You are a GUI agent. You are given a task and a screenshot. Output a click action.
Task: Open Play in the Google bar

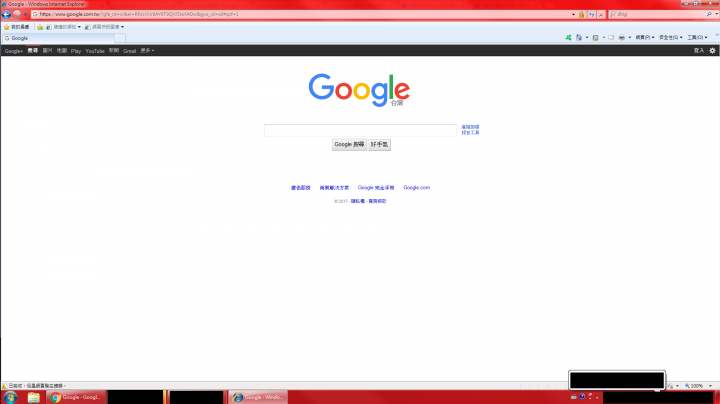[x=76, y=51]
